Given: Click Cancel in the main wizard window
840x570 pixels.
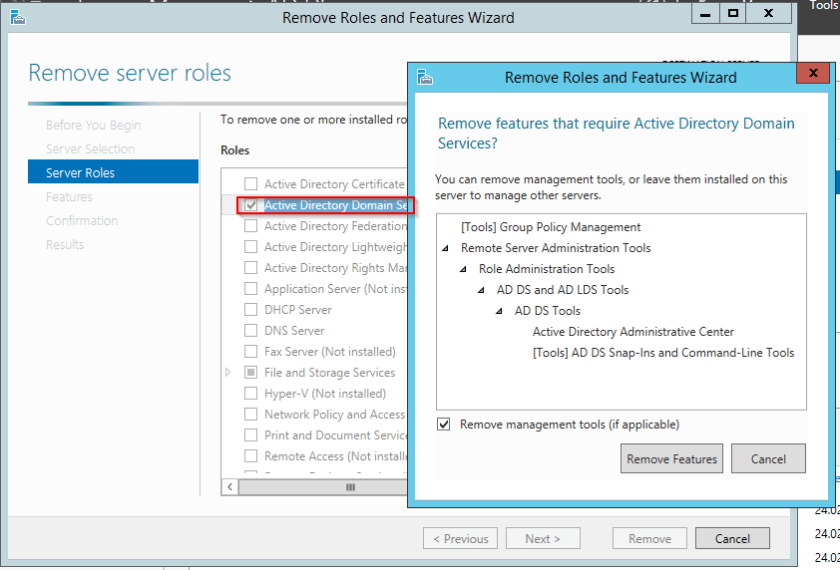Looking at the screenshot, I should pyautogui.click(x=732, y=539).
